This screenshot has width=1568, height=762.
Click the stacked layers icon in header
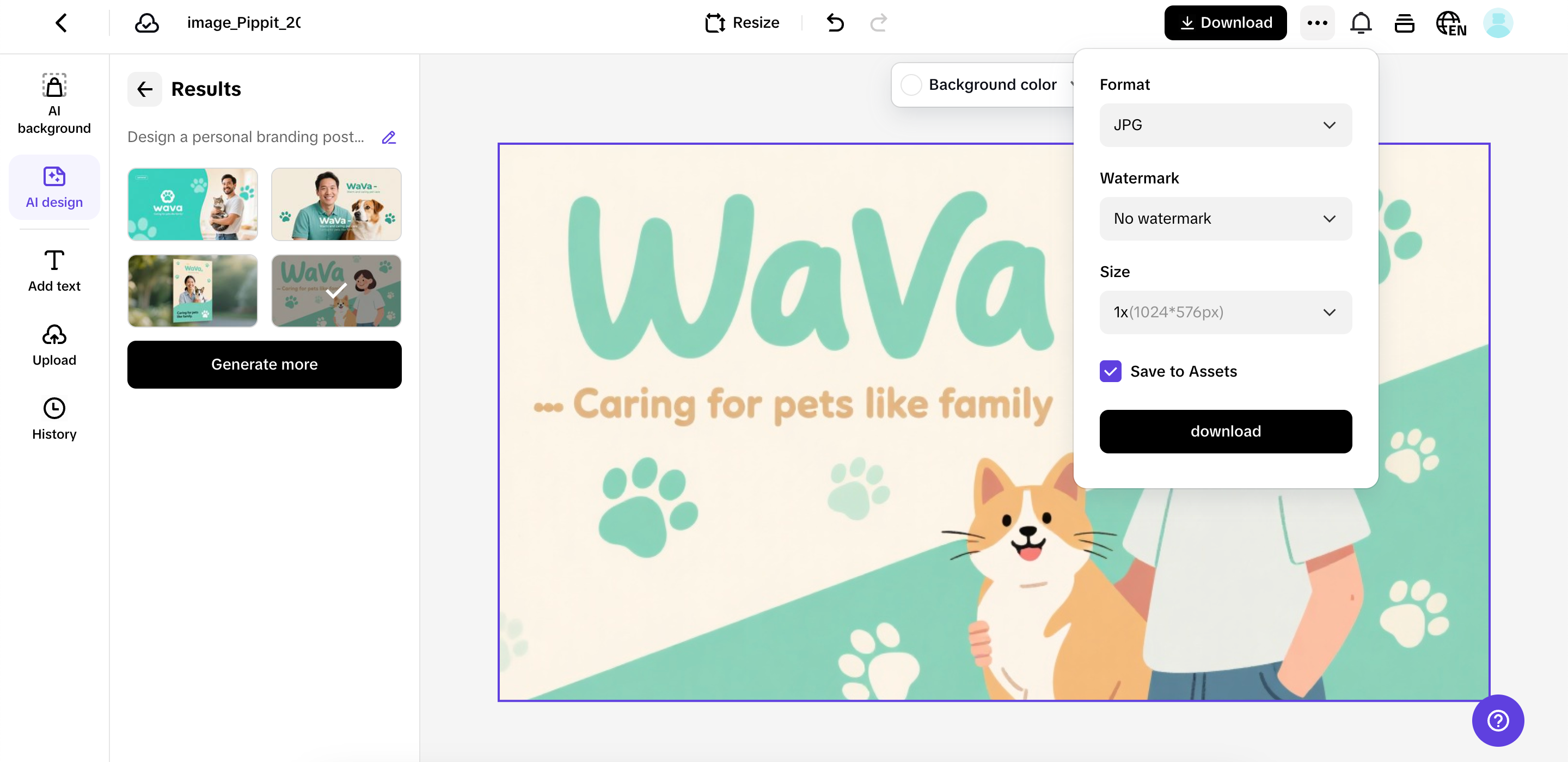pos(1404,23)
